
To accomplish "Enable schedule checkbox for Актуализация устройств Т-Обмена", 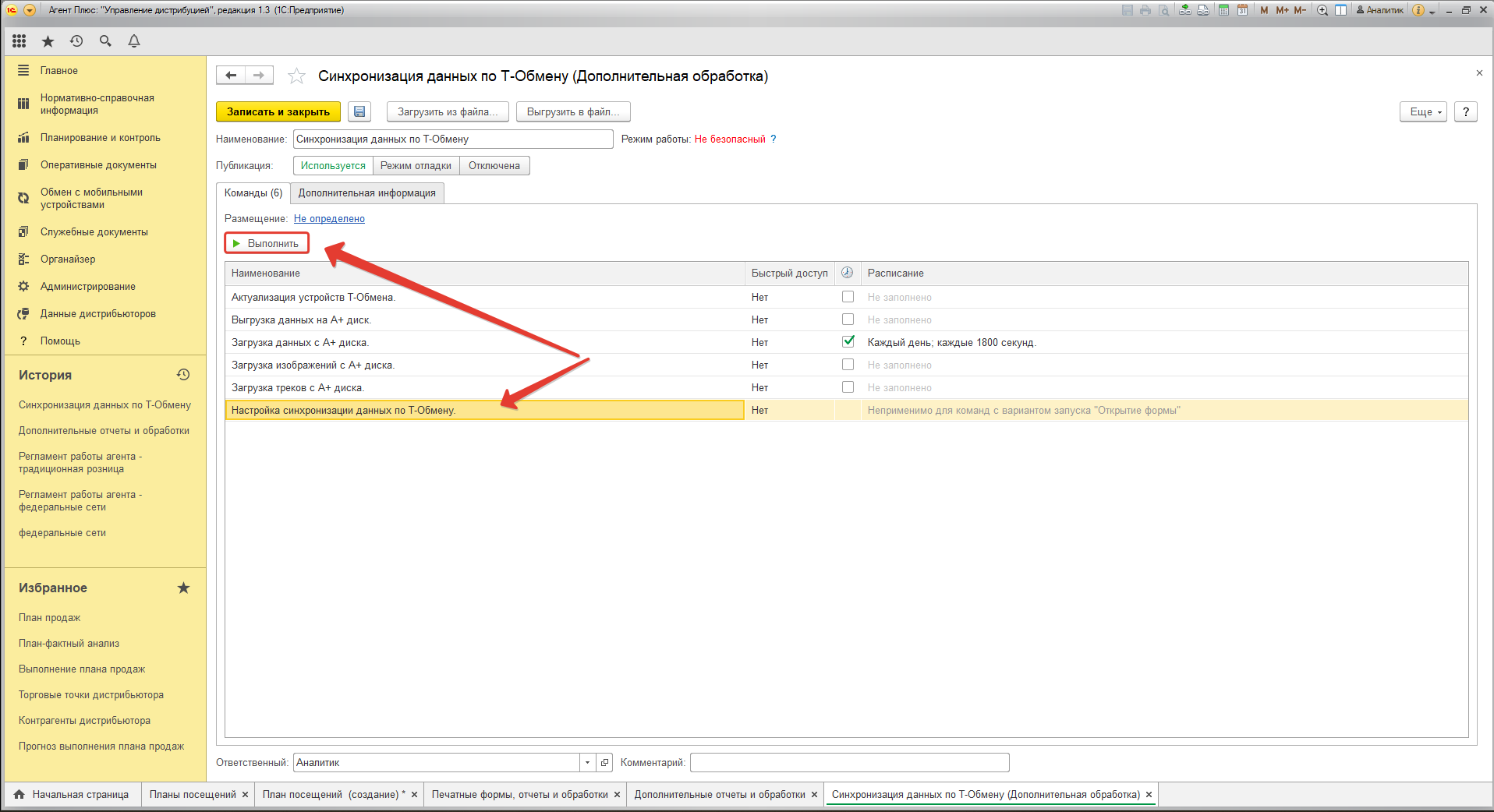I will point(848,297).
